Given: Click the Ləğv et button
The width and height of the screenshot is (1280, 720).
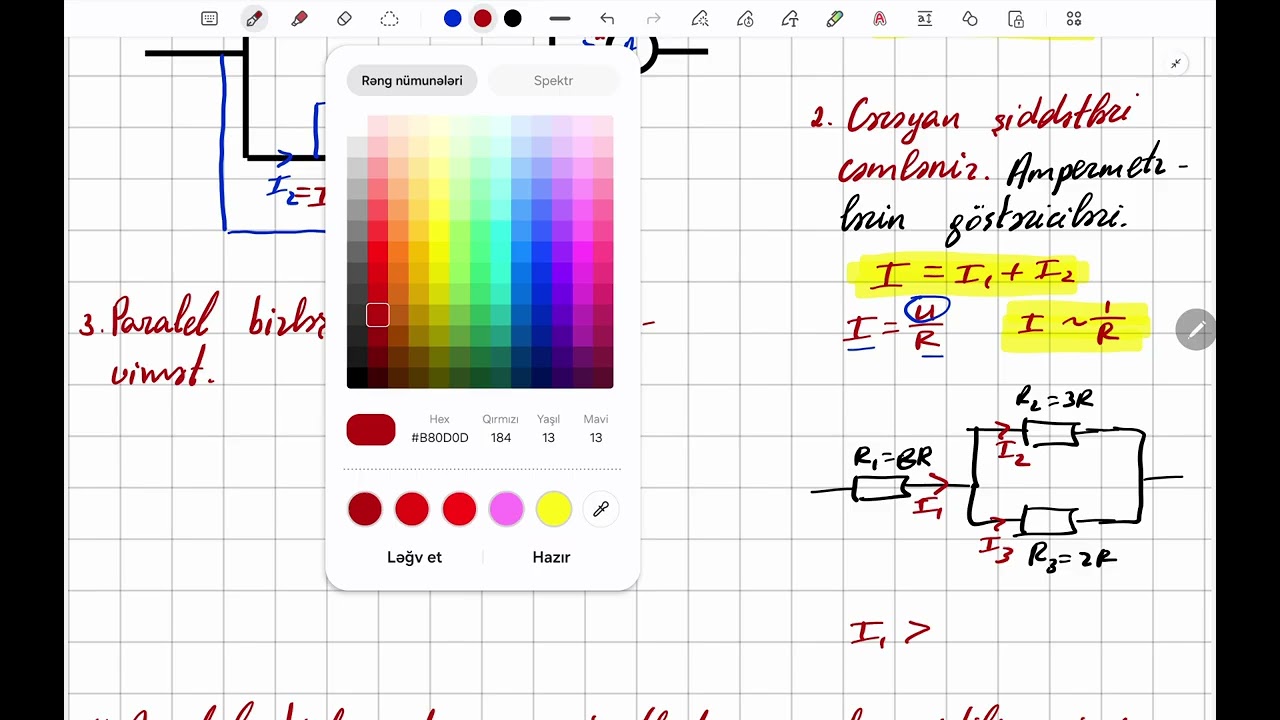Looking at the screenshot, I should click(414, 557).
